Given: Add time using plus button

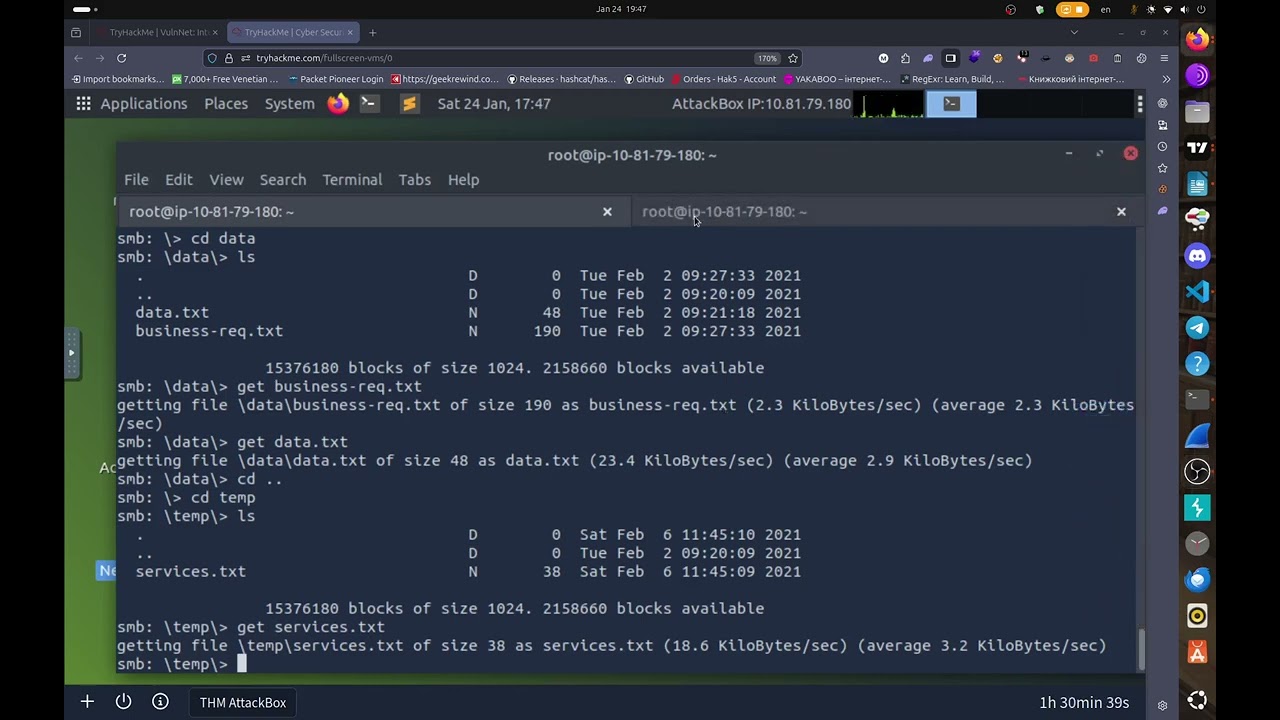Looking at the screenshot, I should coord(87,702).
